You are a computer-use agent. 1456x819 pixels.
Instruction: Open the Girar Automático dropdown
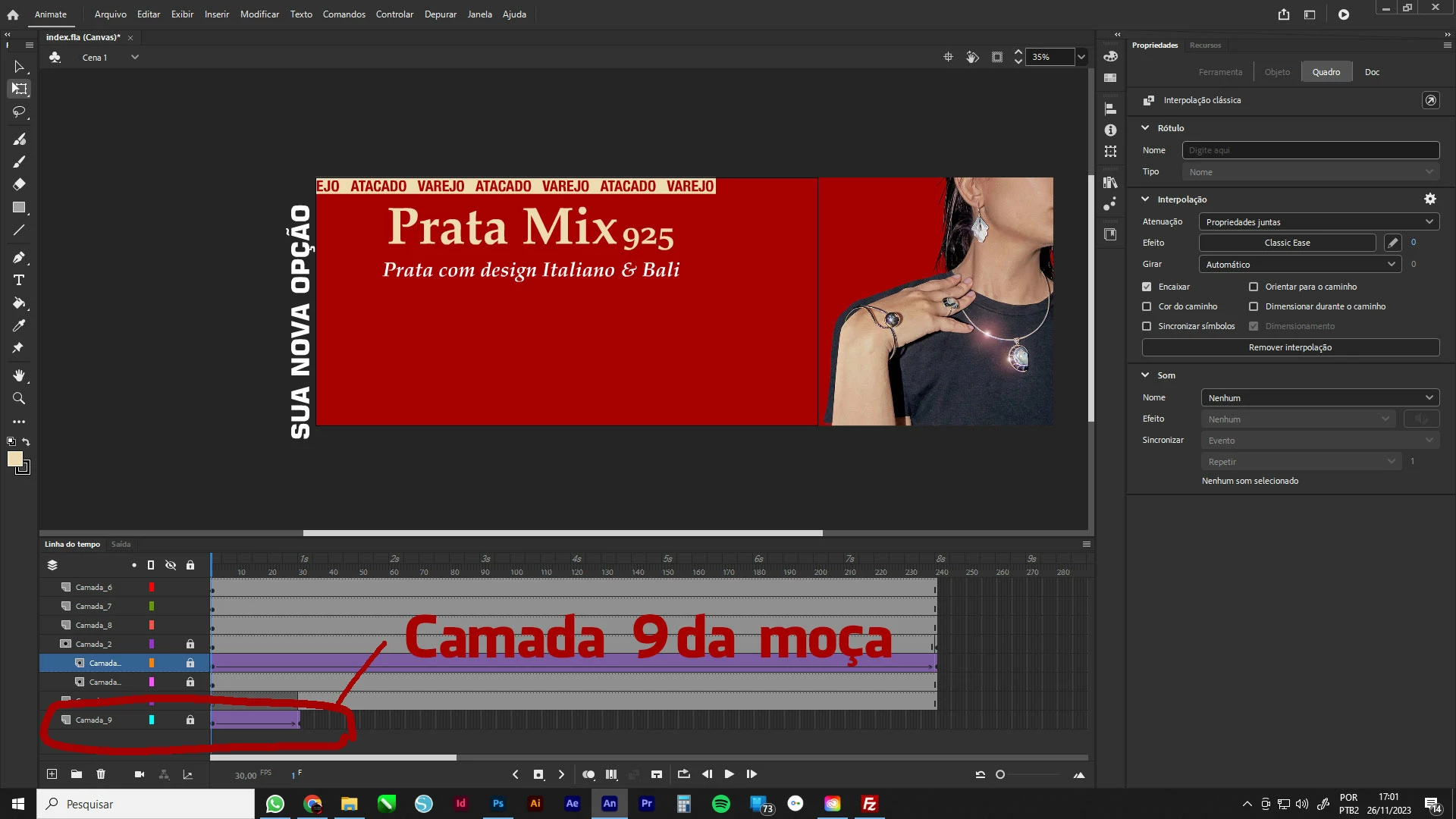click(x=1299, y=265)
